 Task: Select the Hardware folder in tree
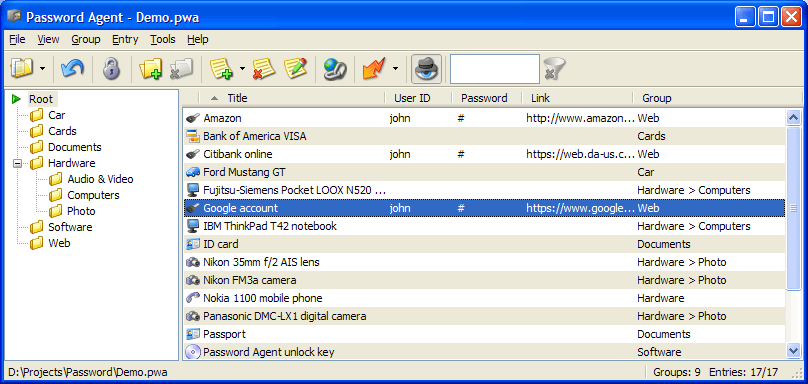(x=72, y=163)
